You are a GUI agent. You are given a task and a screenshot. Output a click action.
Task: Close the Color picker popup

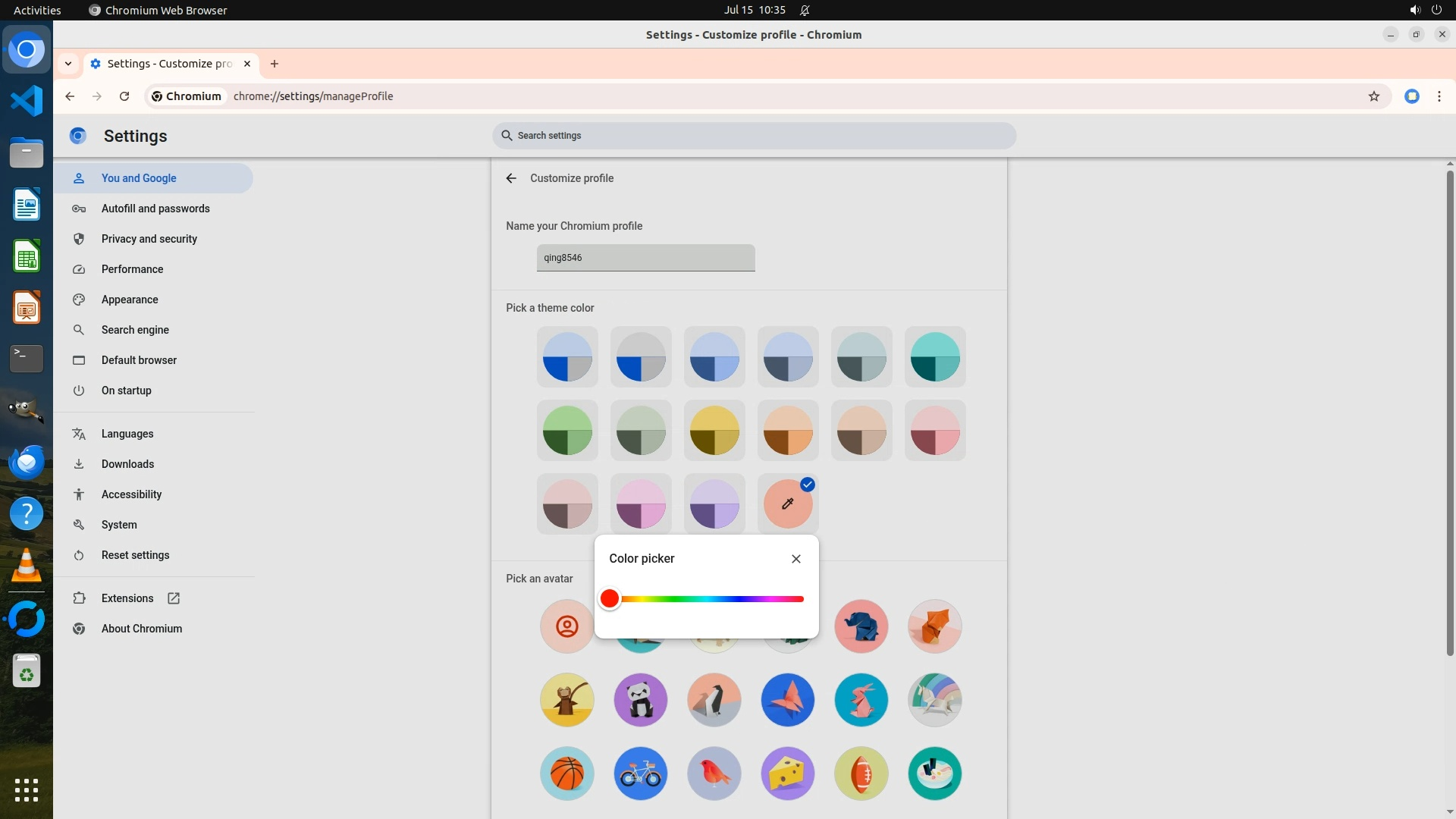[795, 559]
